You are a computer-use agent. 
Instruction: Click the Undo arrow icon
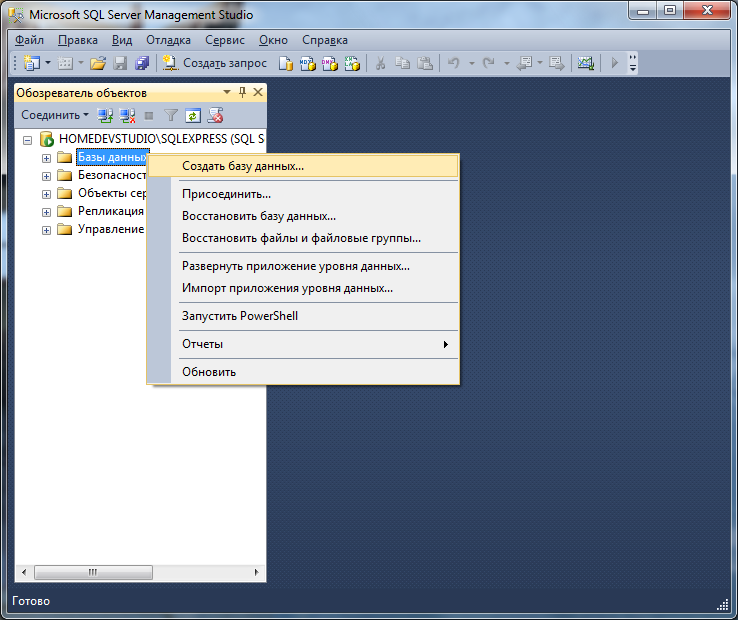pyautogui.click(x=454, y=63)
